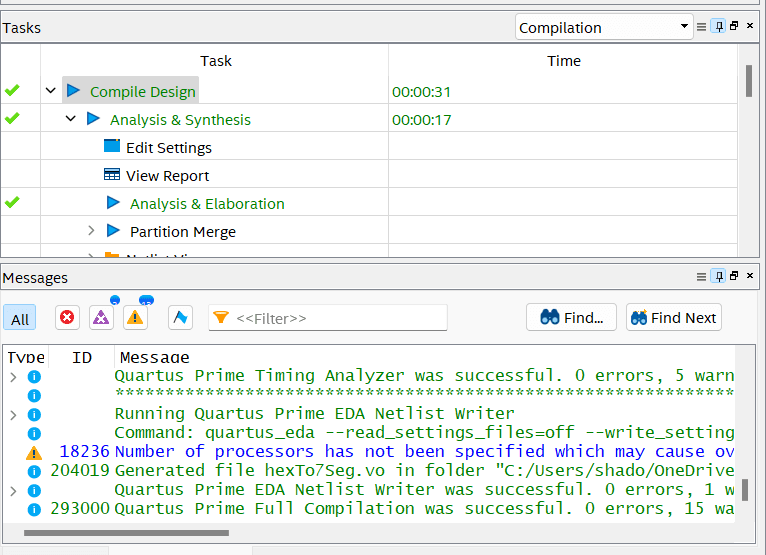Click Tasks panel vertical scrollbar thumb
Viewport: 766px width, 555px height.
(748, 81)
